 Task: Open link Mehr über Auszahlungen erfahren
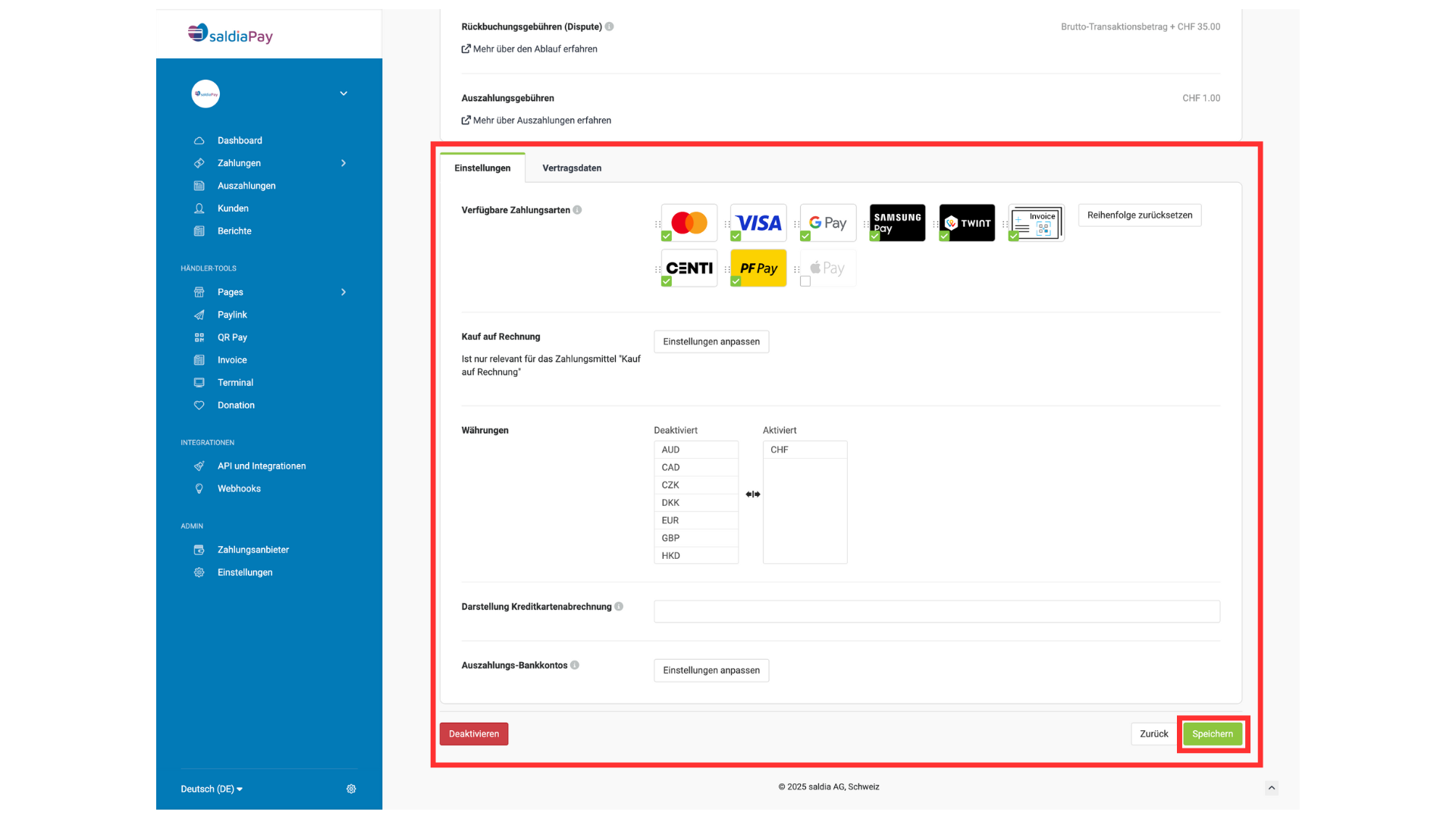pyautogui.click(x=536, y=121)
